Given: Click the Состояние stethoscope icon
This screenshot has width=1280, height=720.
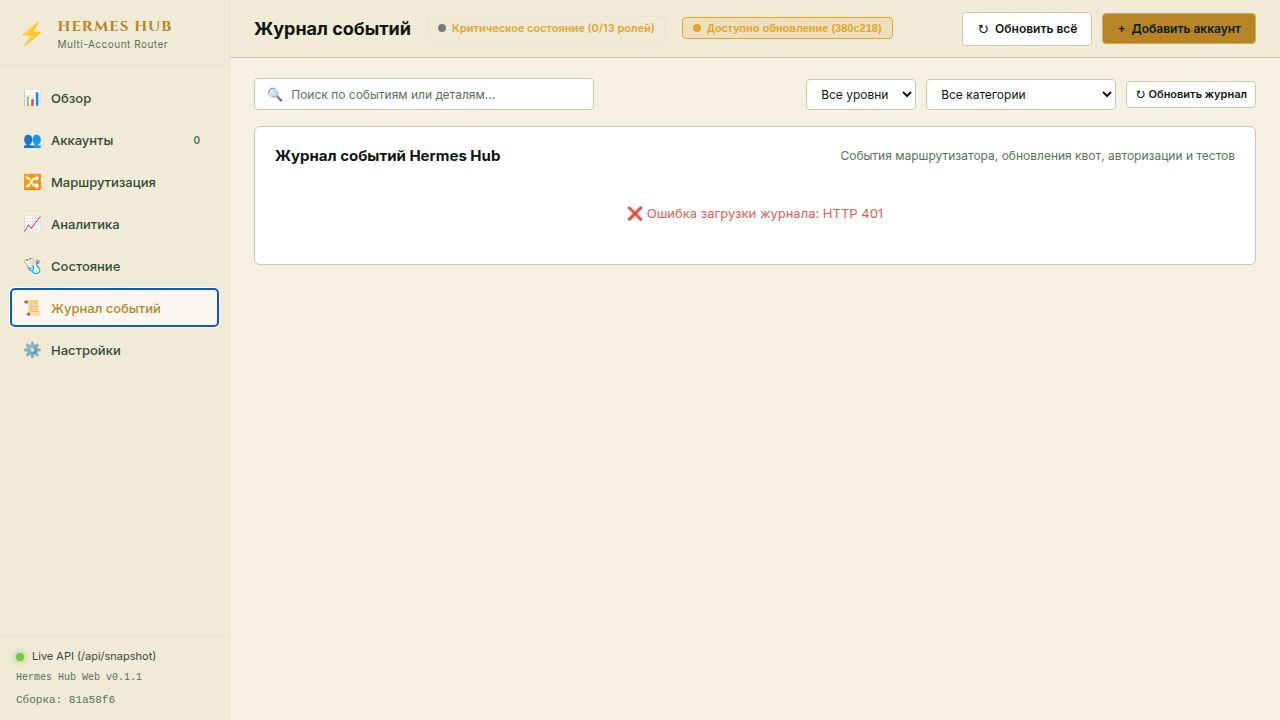Looking at the screenshot, I should point(32,266).
